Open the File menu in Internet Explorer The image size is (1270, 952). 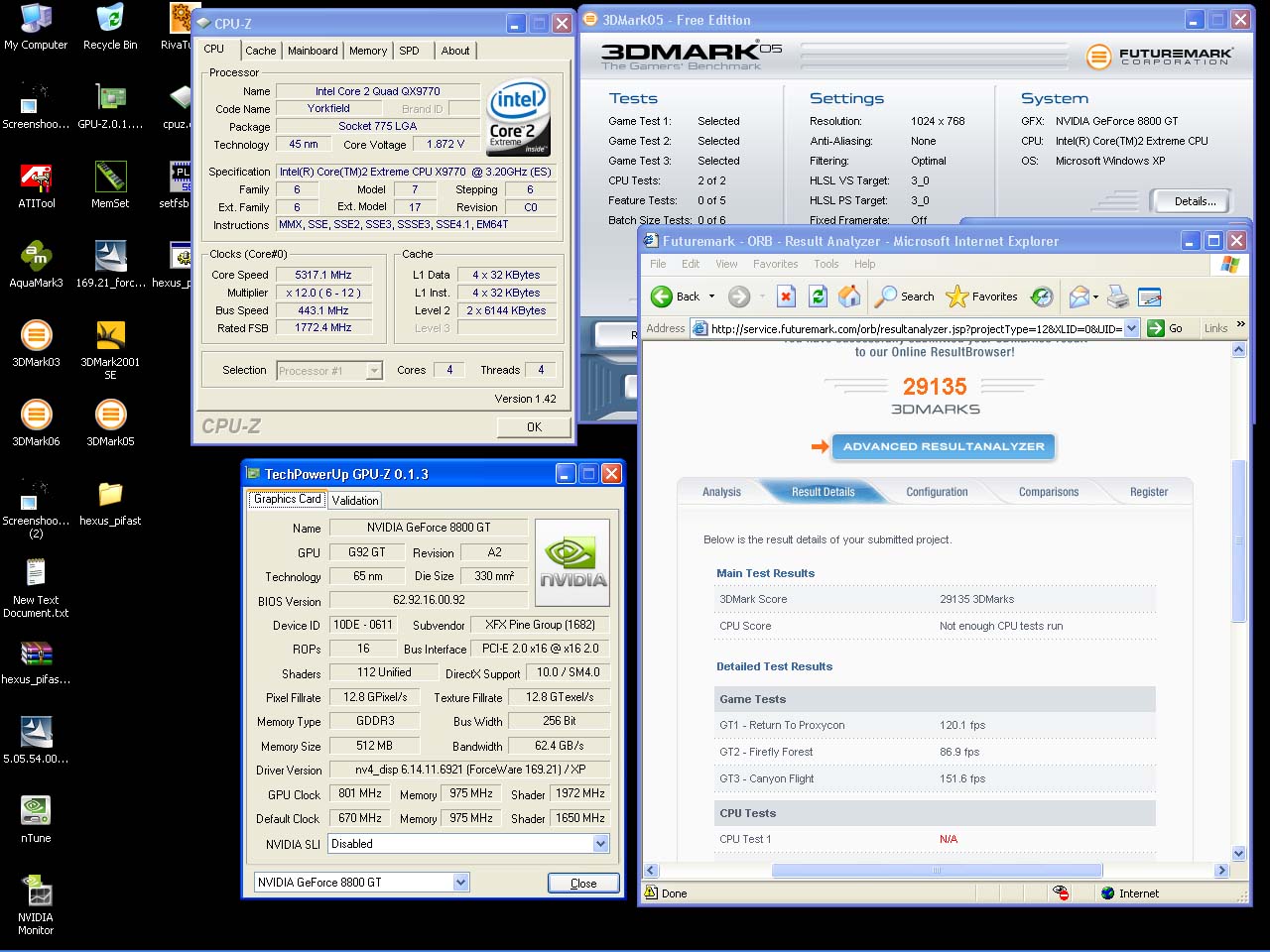click(658, 264)
